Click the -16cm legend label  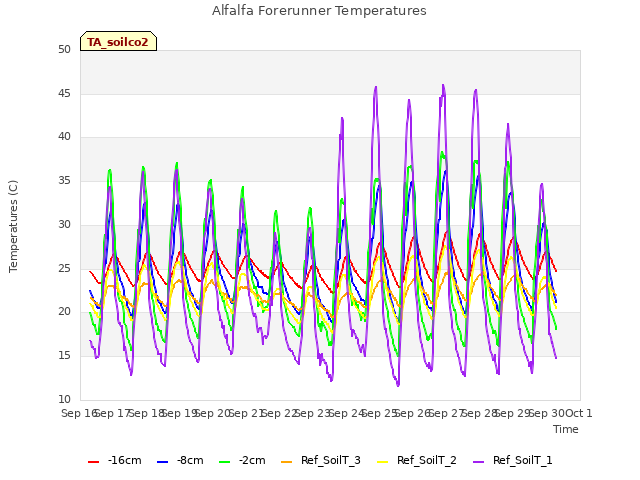124,460
